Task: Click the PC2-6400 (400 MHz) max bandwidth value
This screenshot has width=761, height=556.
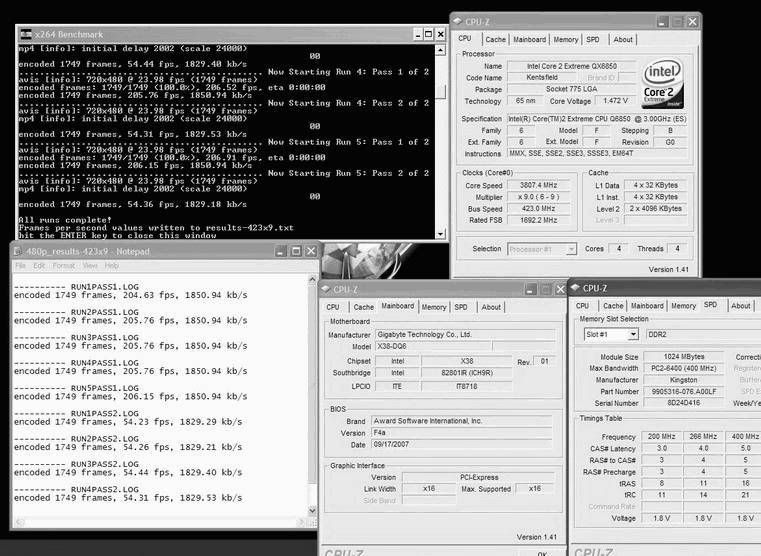Action: (683, 368)
